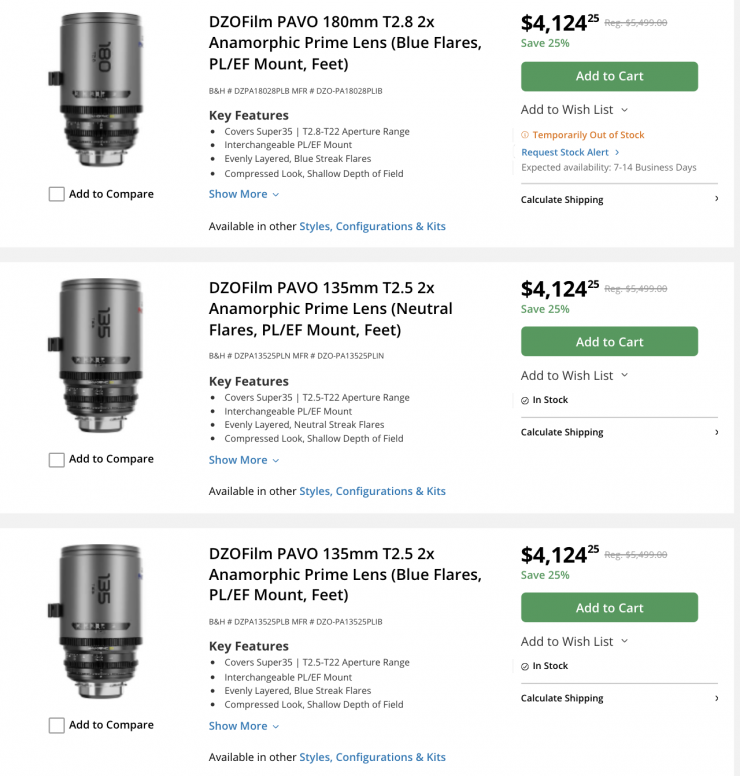Open Calculate Shipping arrow for 135mm Neutral lens
The height and width of the screenshot is (776, 740).
tap(716, 432)
